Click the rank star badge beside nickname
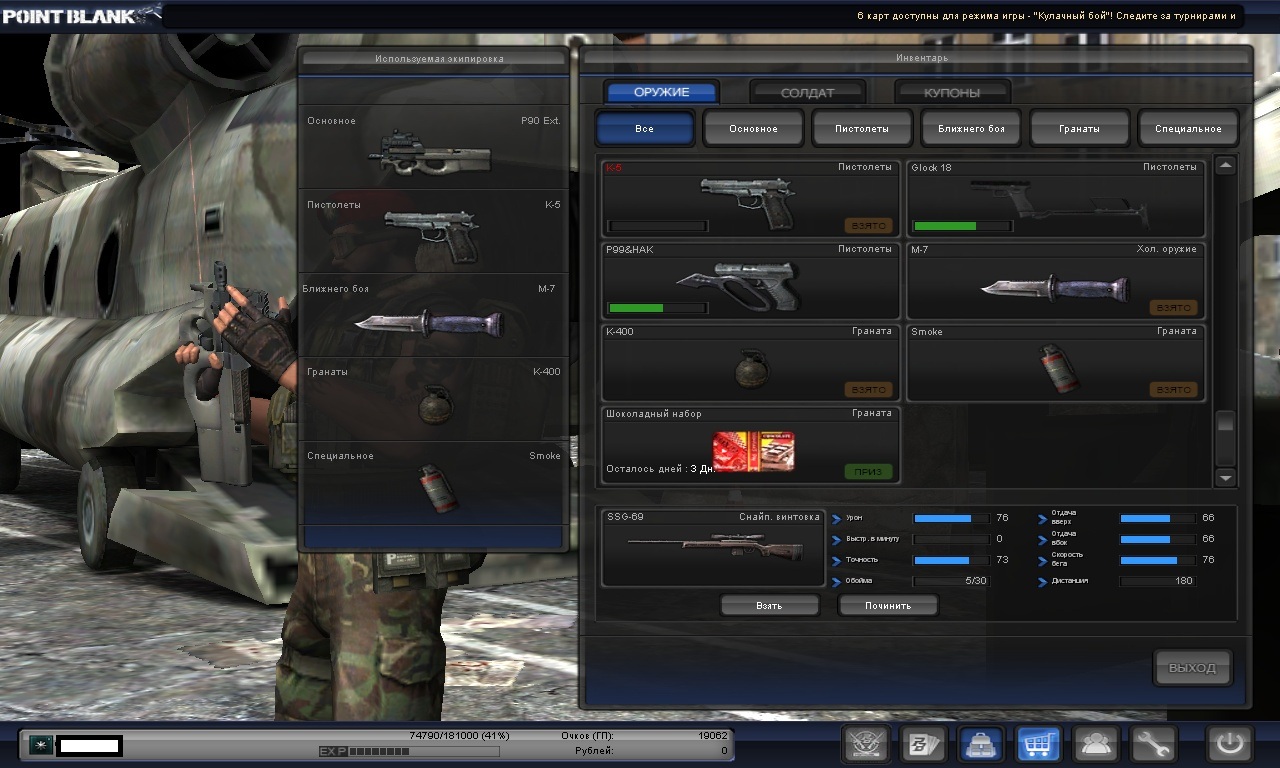This screenshot has height=768, width=1280. pos(40,745)
